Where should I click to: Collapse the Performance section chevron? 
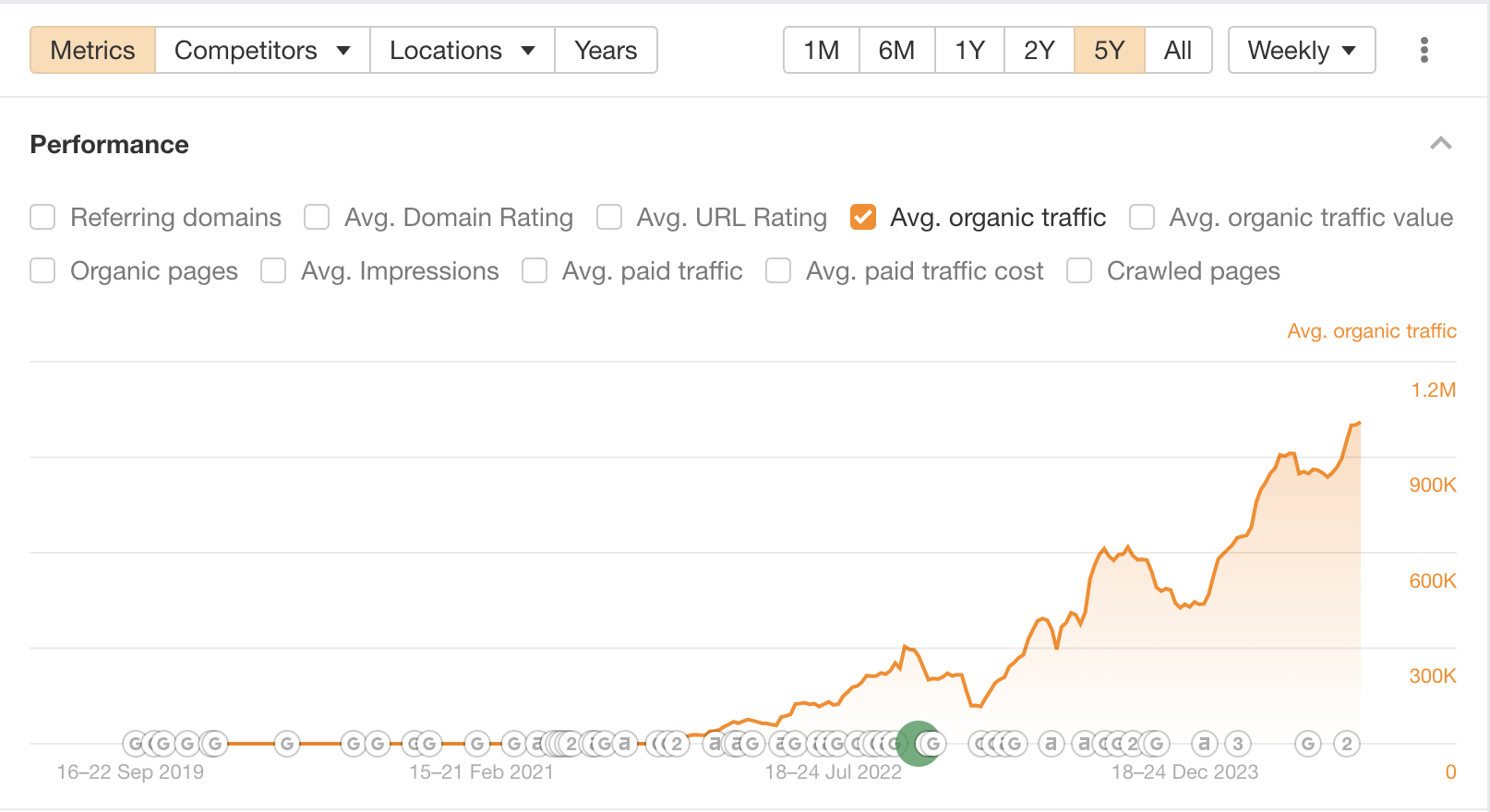click(x=1440, y=144)
